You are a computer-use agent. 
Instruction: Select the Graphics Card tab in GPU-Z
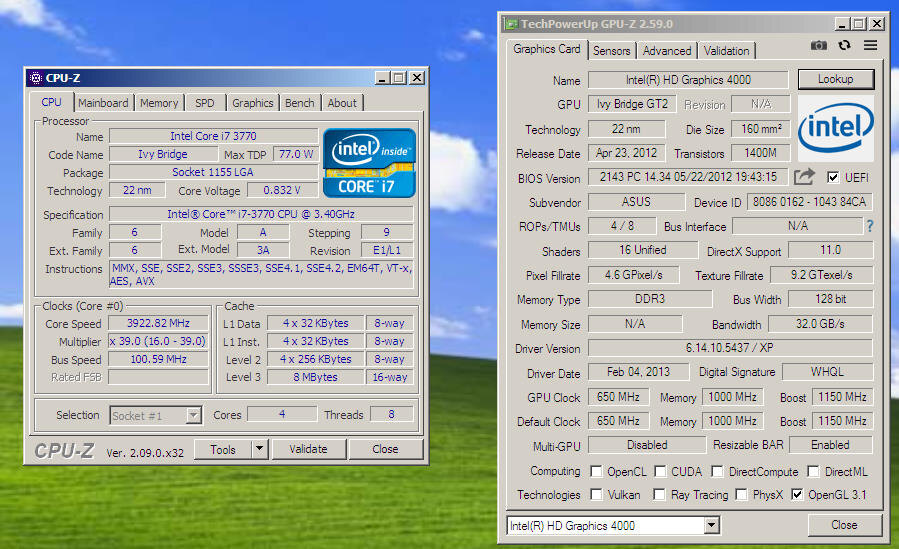click(x=547, y=49)
